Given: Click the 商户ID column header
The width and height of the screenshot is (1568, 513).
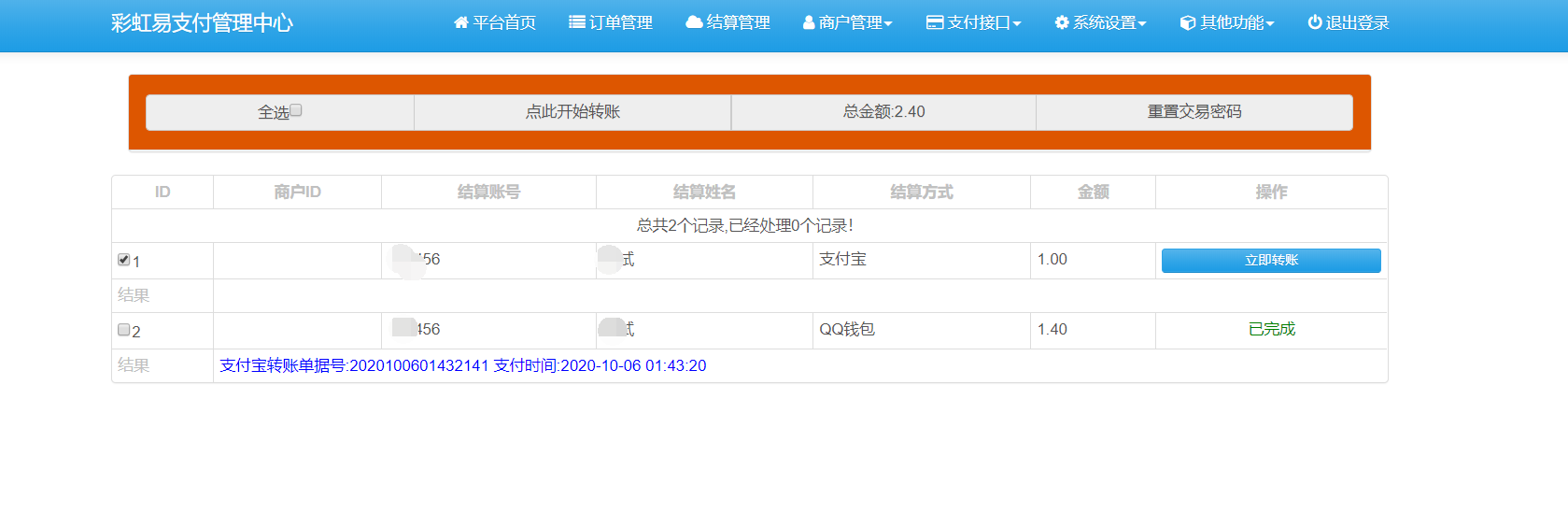Looking at the screenshot, I should point(297,192).
